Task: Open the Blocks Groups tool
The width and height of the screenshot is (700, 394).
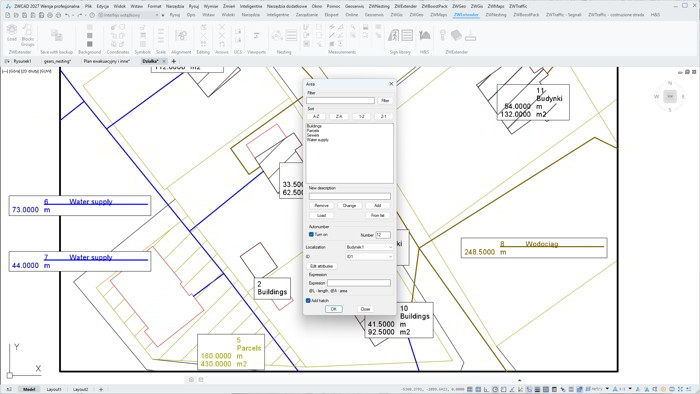Action: click(x=28, y=35)
